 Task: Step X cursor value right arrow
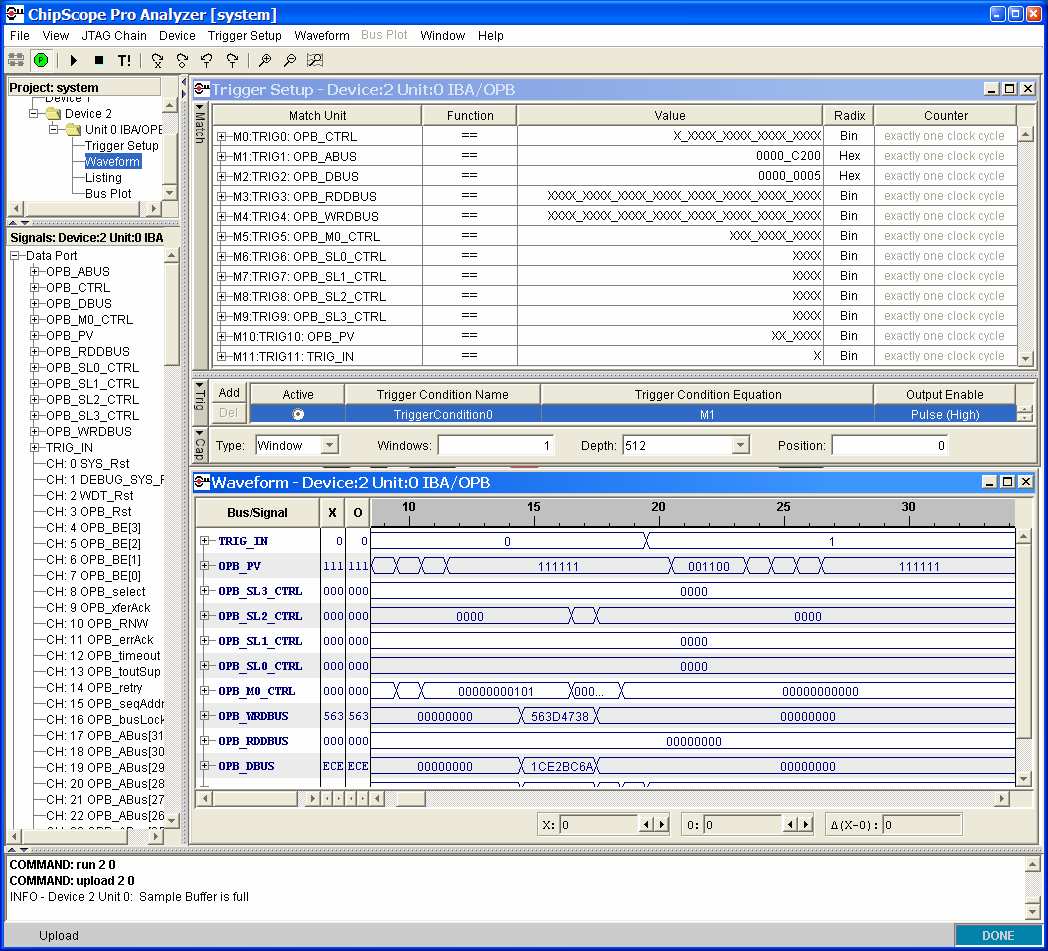pos(662,825)
